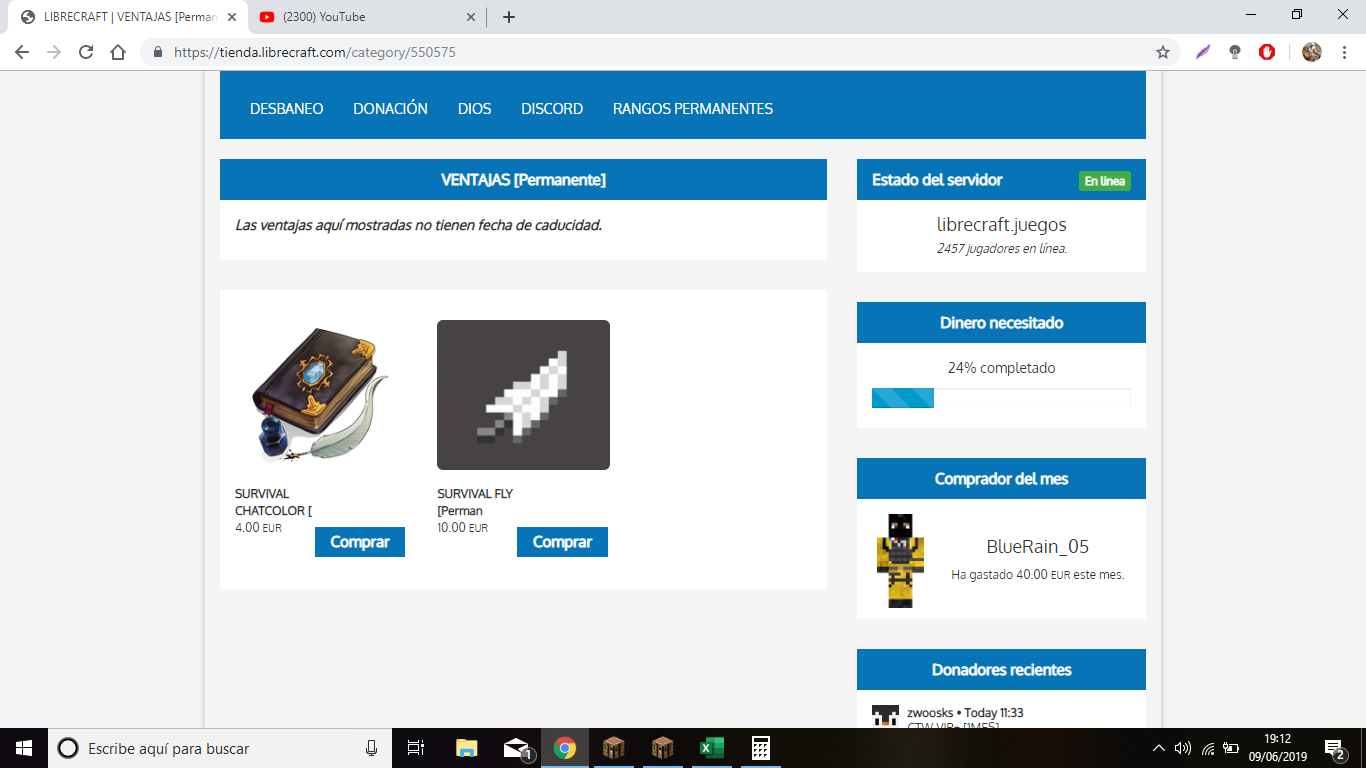Open the book and quill product image
The width and height of the screenshot is (1366, 768).
[321, 395]
